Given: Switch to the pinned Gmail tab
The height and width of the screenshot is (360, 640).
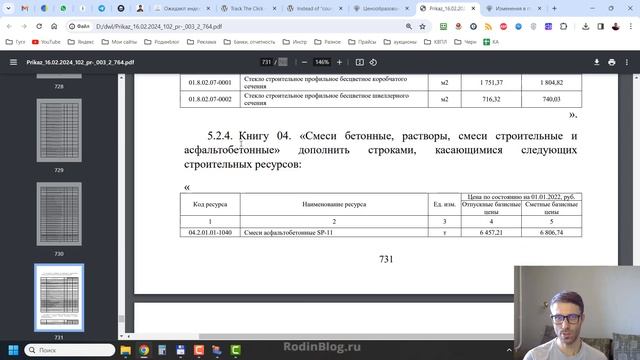Looking at the screenshot, I should [25, 8].
